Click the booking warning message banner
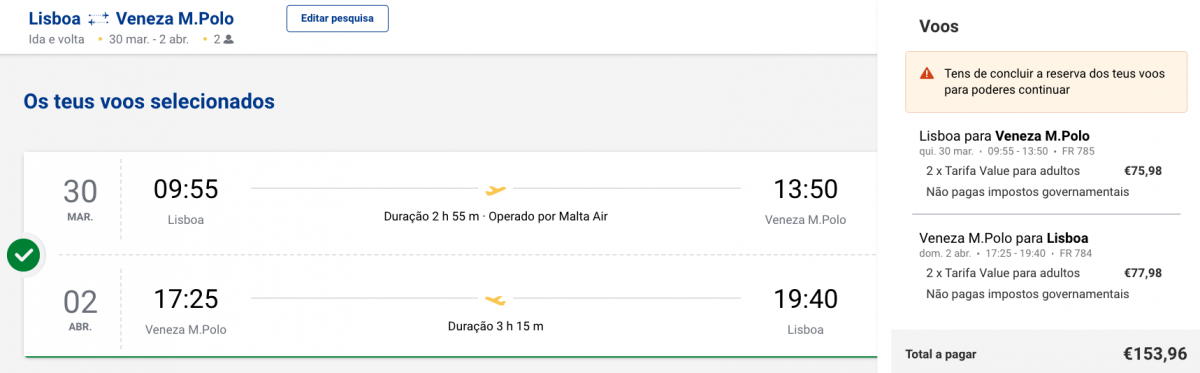 coord(1046,82)
